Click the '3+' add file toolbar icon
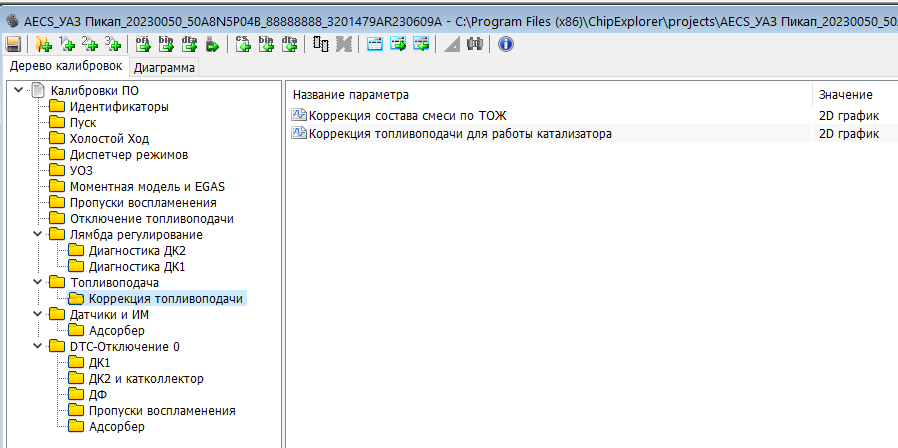The image size is (898, 448). click(113, 44)
